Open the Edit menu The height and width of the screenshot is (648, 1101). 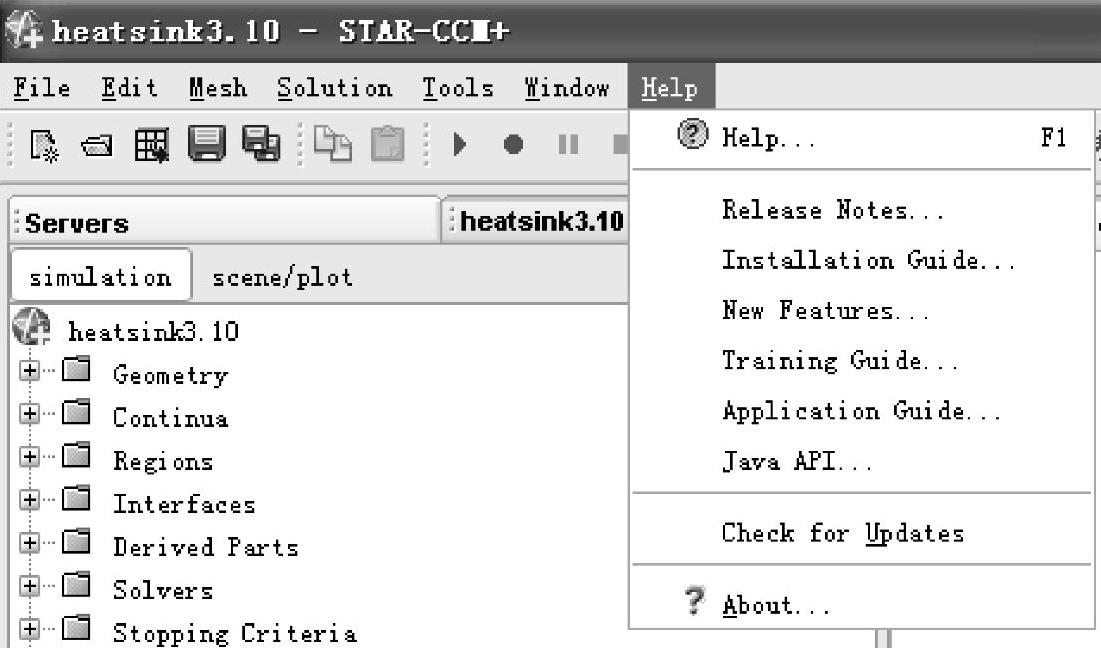(x=129, y=88)
